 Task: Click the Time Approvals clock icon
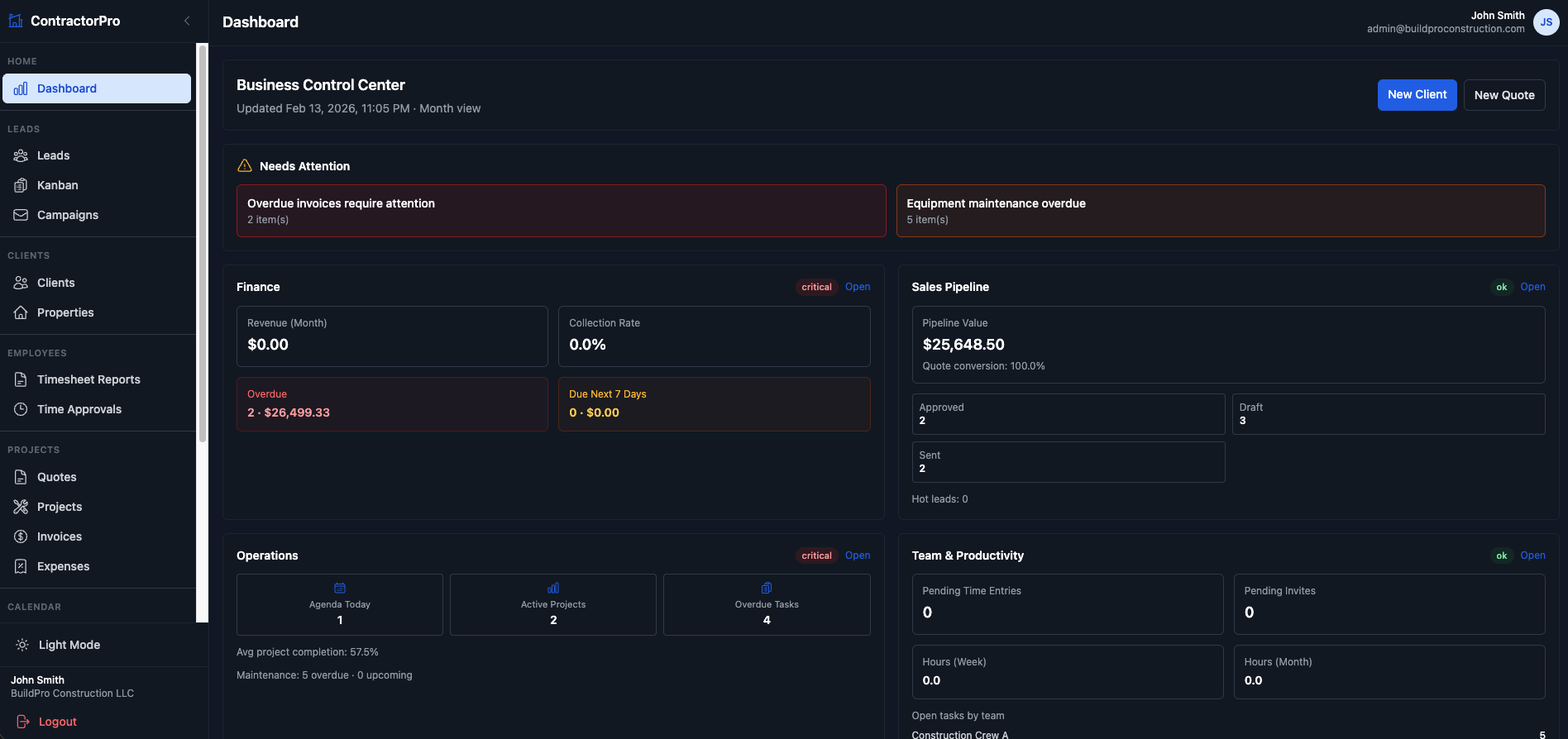21,409
